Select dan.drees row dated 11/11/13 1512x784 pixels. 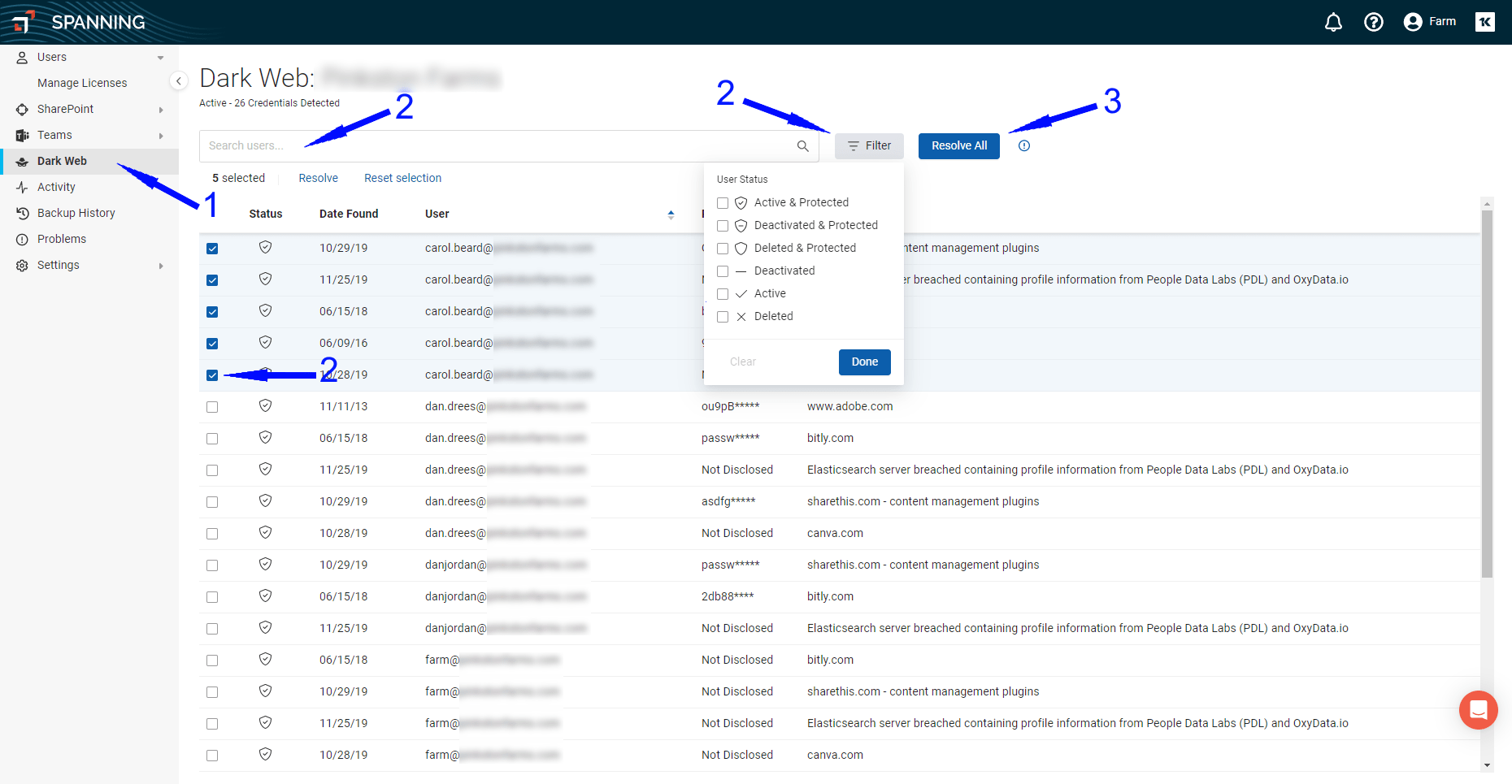[212, 407]
